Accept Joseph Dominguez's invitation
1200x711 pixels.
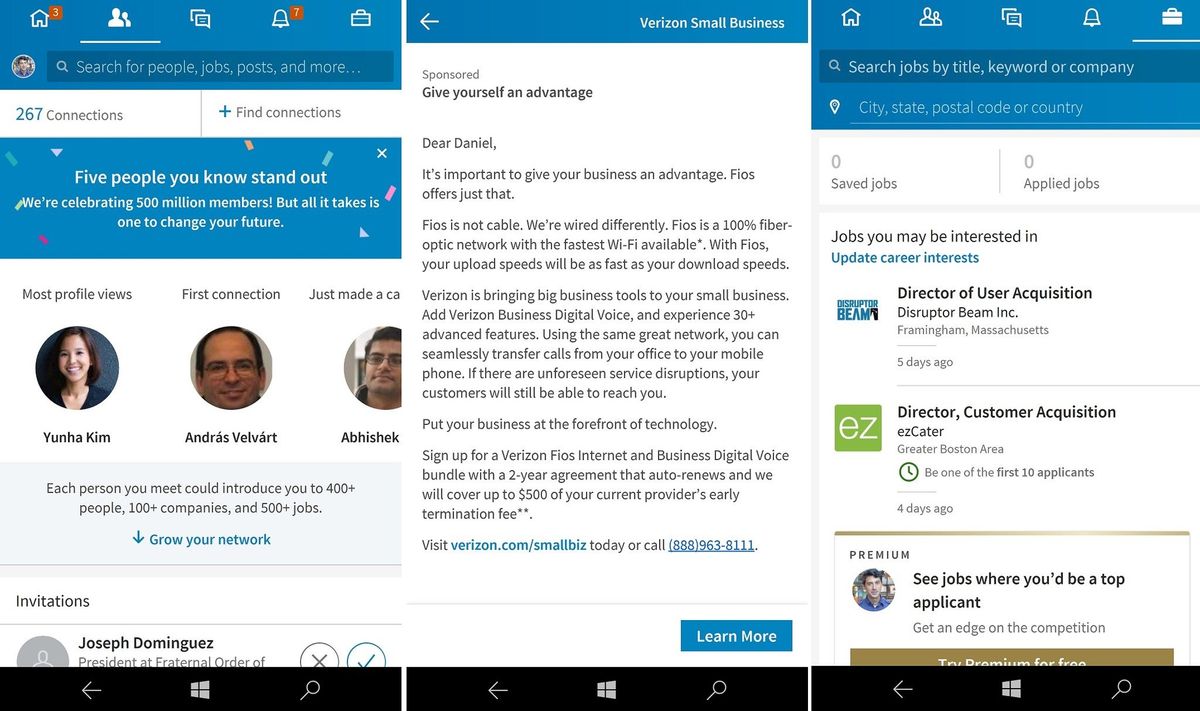[368, 661]
